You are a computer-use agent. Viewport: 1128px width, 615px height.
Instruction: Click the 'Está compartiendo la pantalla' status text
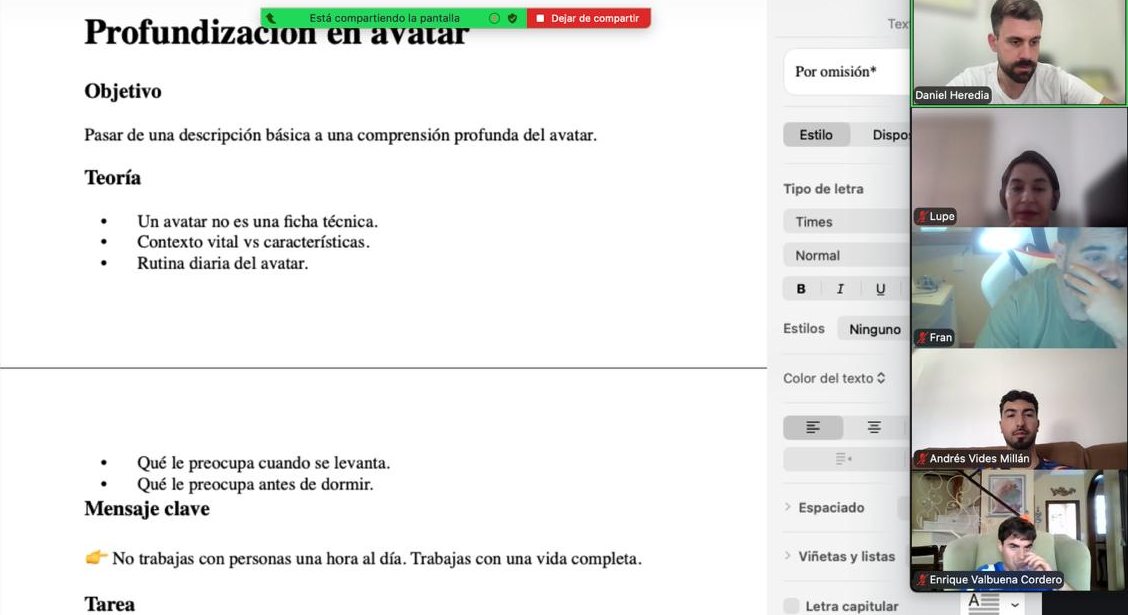pyautogui.click(x=384, y=18)
